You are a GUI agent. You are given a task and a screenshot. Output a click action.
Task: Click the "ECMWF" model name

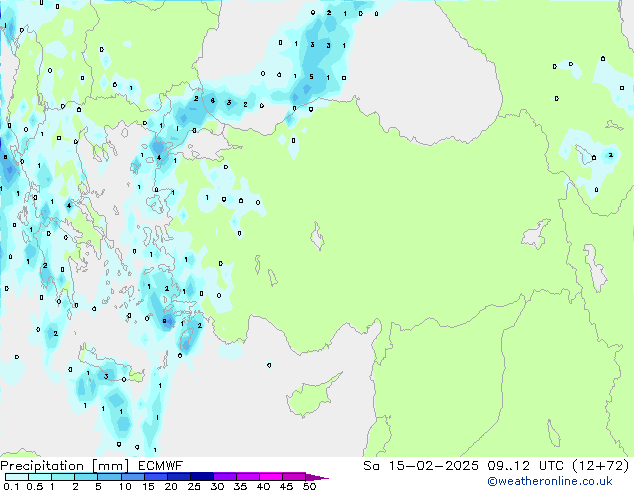161,466
